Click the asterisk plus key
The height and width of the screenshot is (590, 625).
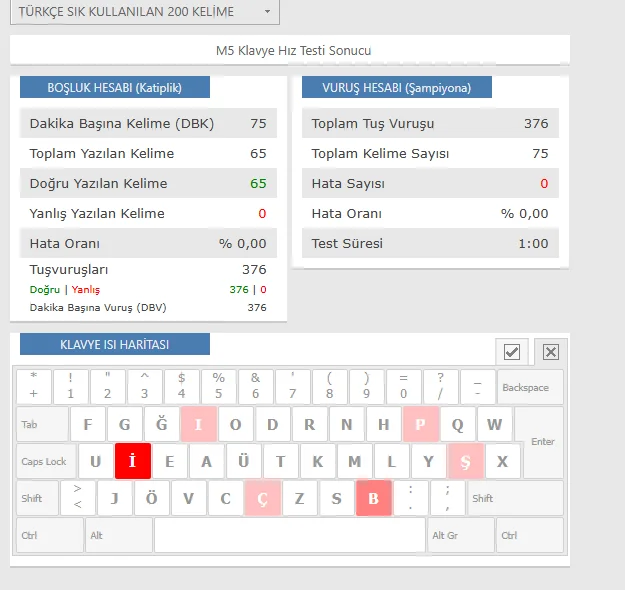pos(34,387)
